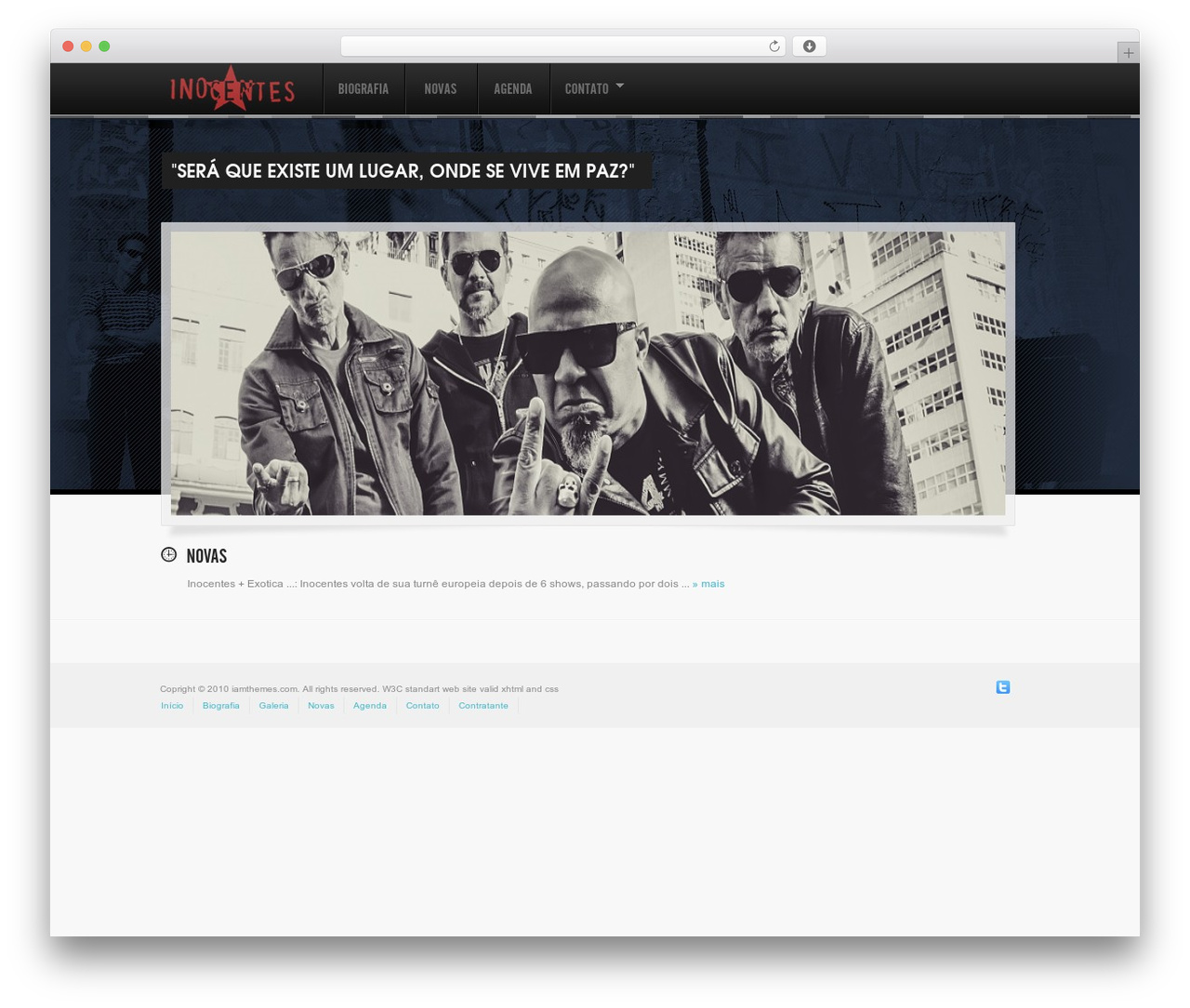Click the "Inocentes + Exotica" news excerpt text
1190x1008 pixels.
click(438, 584)
